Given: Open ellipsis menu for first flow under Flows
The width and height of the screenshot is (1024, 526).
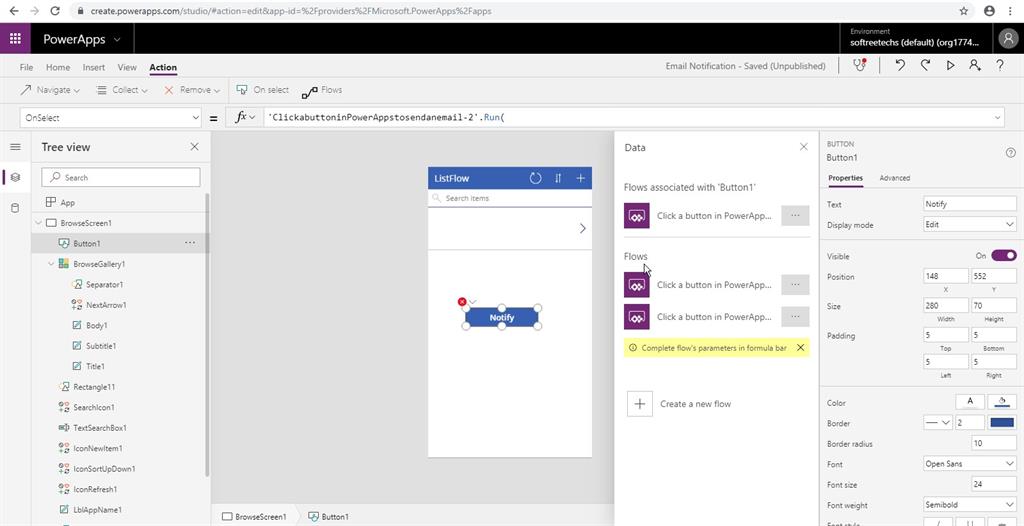Looking at the screenshot, I should pos(795,284).
